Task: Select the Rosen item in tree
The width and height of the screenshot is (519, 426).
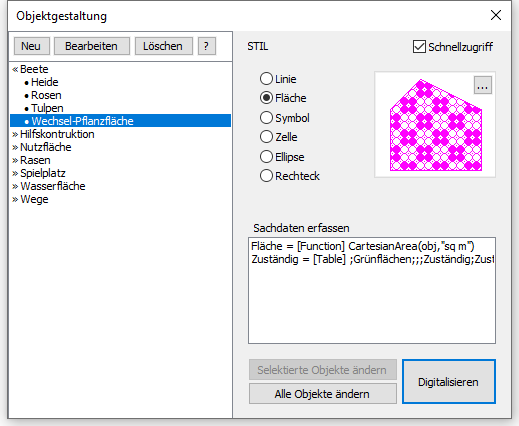Action: coord(46,95)
